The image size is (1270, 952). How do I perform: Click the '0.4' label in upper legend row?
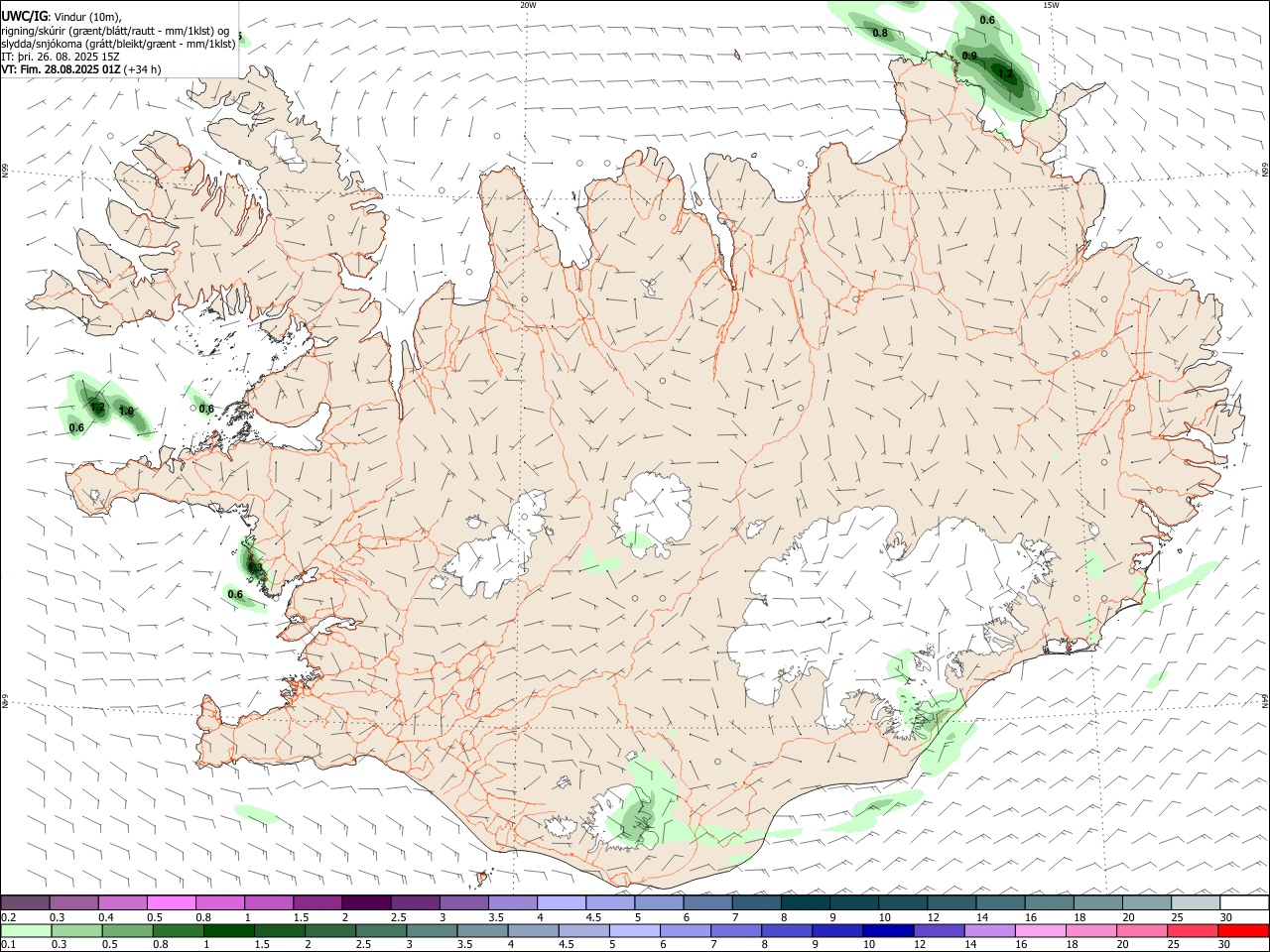[x=106, y=917]
